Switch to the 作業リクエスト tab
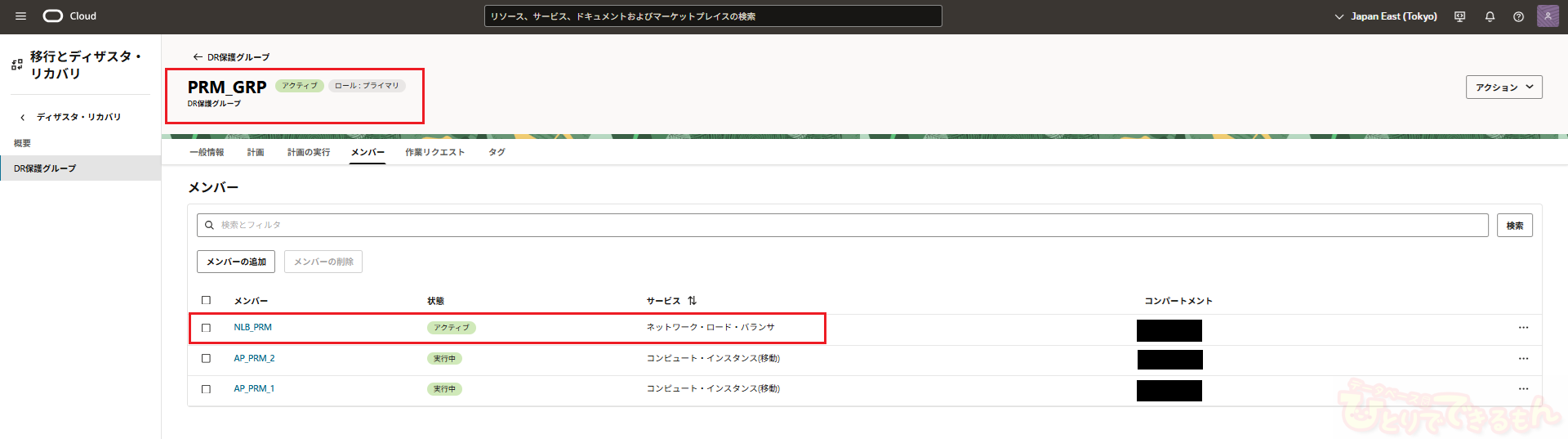Image resolution: width=1568 pixels, height=439 pixels. 434,153
